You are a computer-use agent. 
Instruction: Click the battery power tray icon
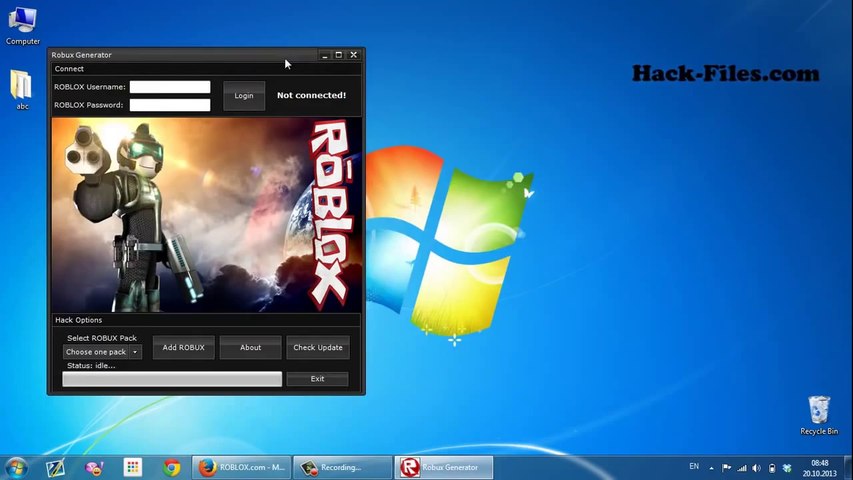click(772, 468)
